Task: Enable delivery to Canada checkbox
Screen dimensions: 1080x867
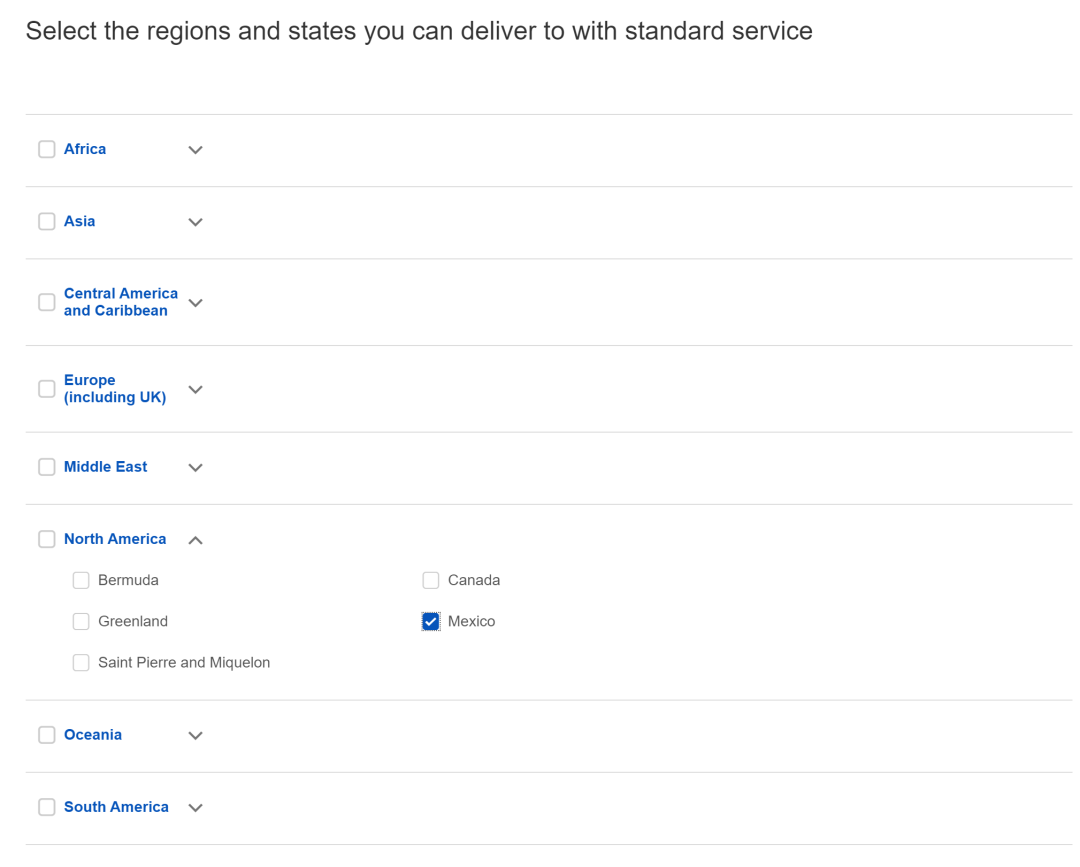Action: [x=431, y=580]
